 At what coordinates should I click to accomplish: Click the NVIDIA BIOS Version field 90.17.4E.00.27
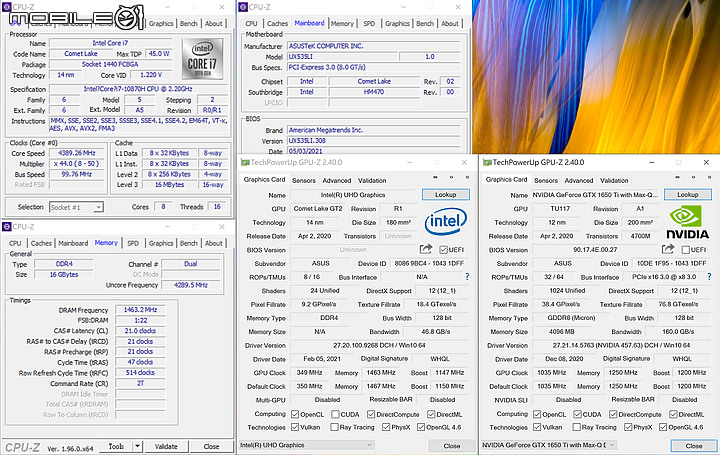click(595, 250)
